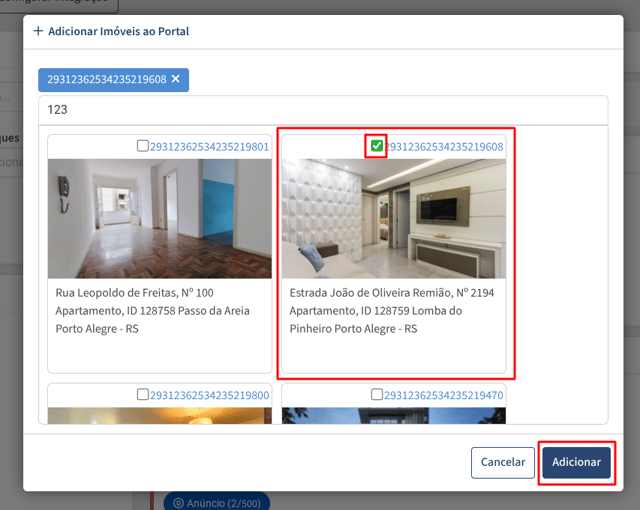Check the box for property 29312362534235219470
Viewport: 640px width, 510px height.
pyautogui.click(x=377, y=394)
